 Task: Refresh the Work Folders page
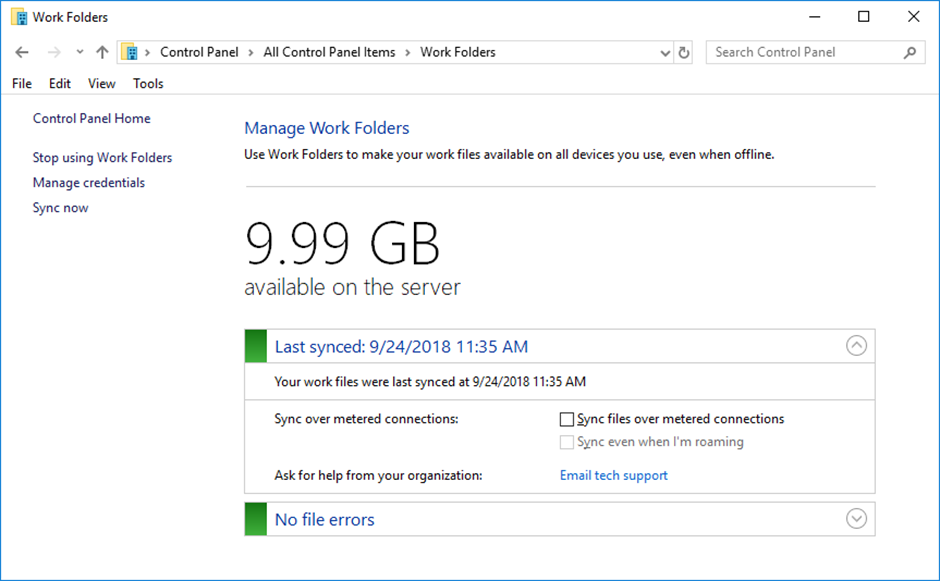tap(683, 53)
